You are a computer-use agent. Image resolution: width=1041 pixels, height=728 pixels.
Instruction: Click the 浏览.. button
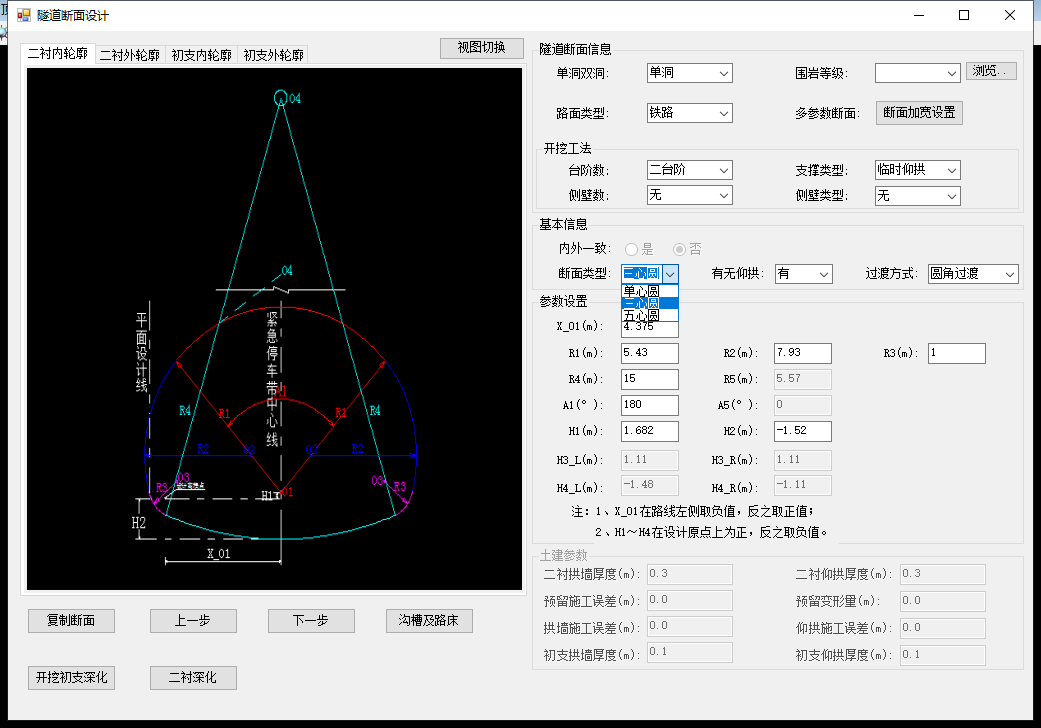991,70
